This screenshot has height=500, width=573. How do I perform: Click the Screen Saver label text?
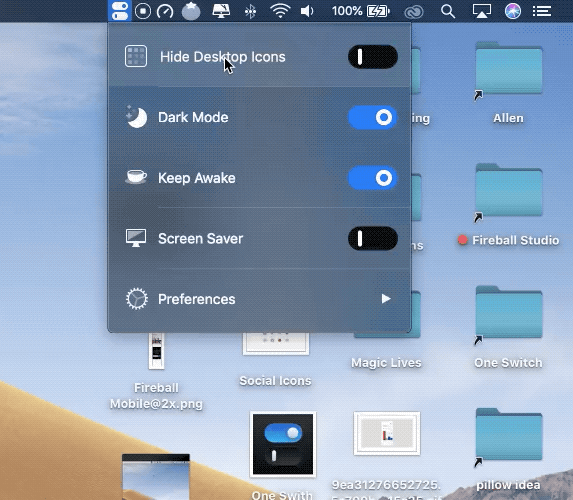click(201, 239)
